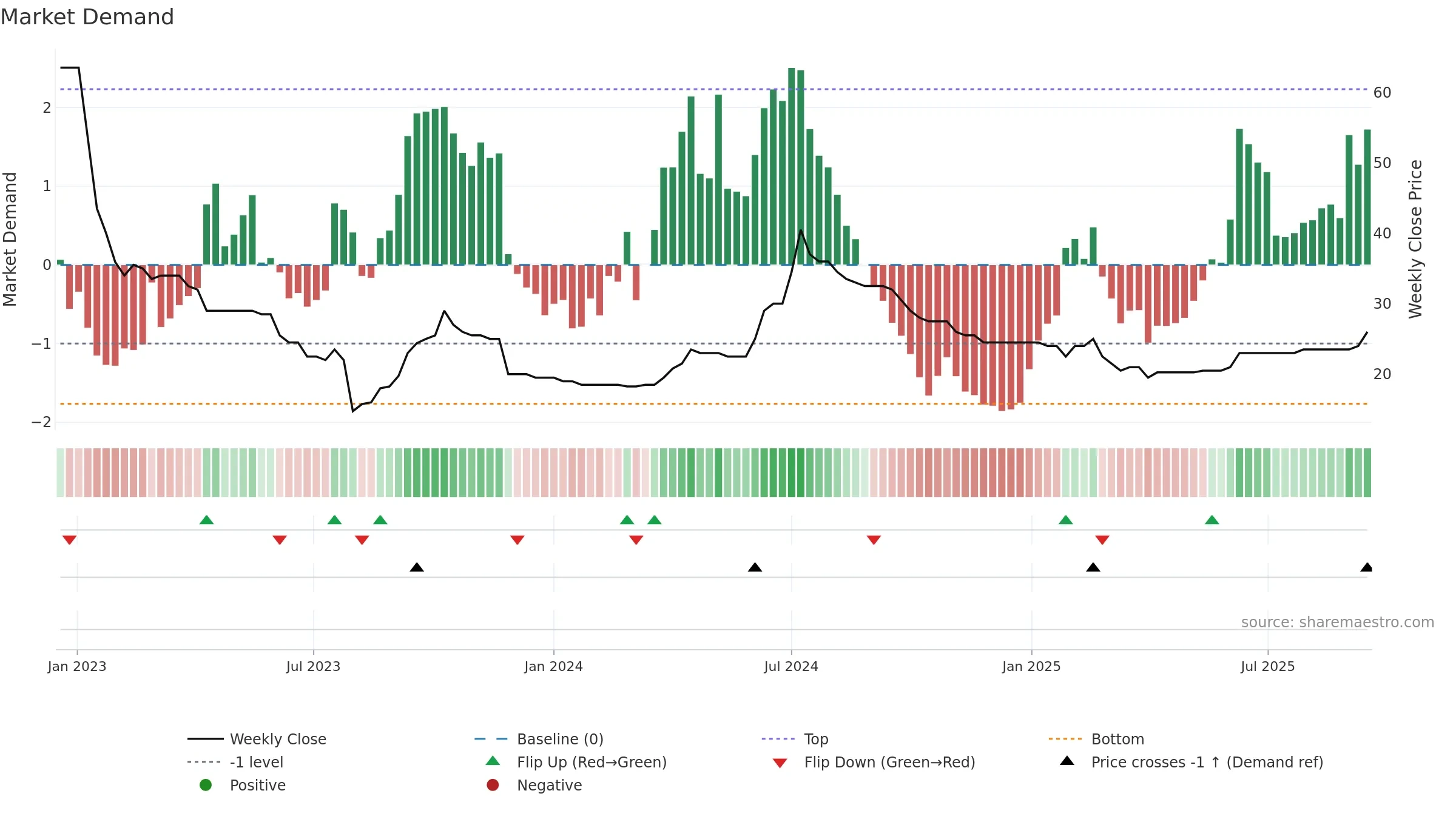Click left-axis tick value −2
This screenshot has width=1456, height=819.
point(41,422)
